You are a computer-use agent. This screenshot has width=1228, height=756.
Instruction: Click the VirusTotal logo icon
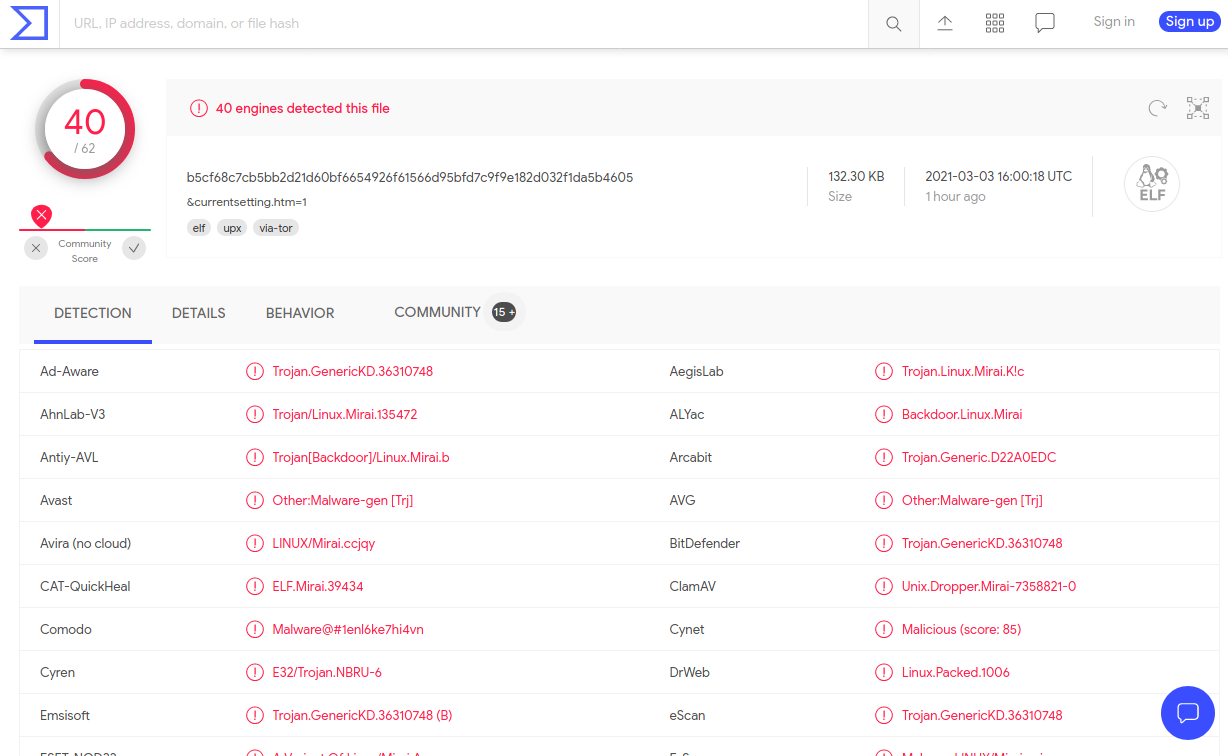[29, 23]
